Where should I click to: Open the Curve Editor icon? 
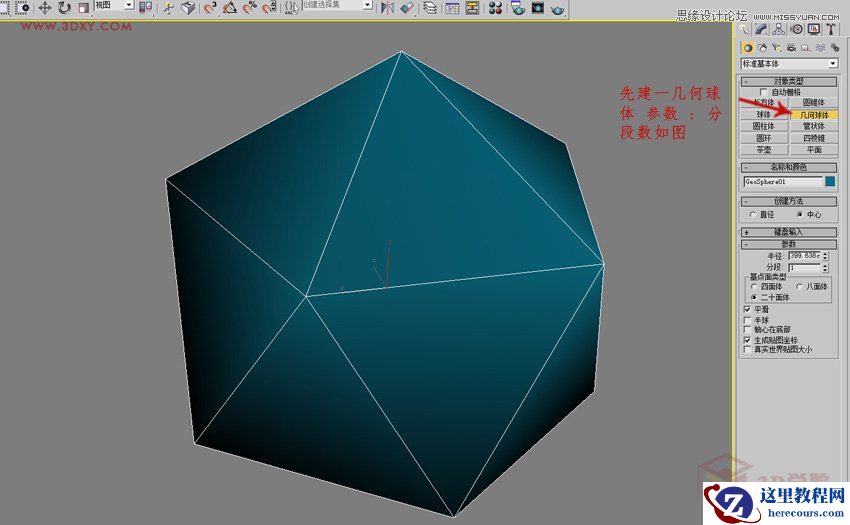(452, 8)
